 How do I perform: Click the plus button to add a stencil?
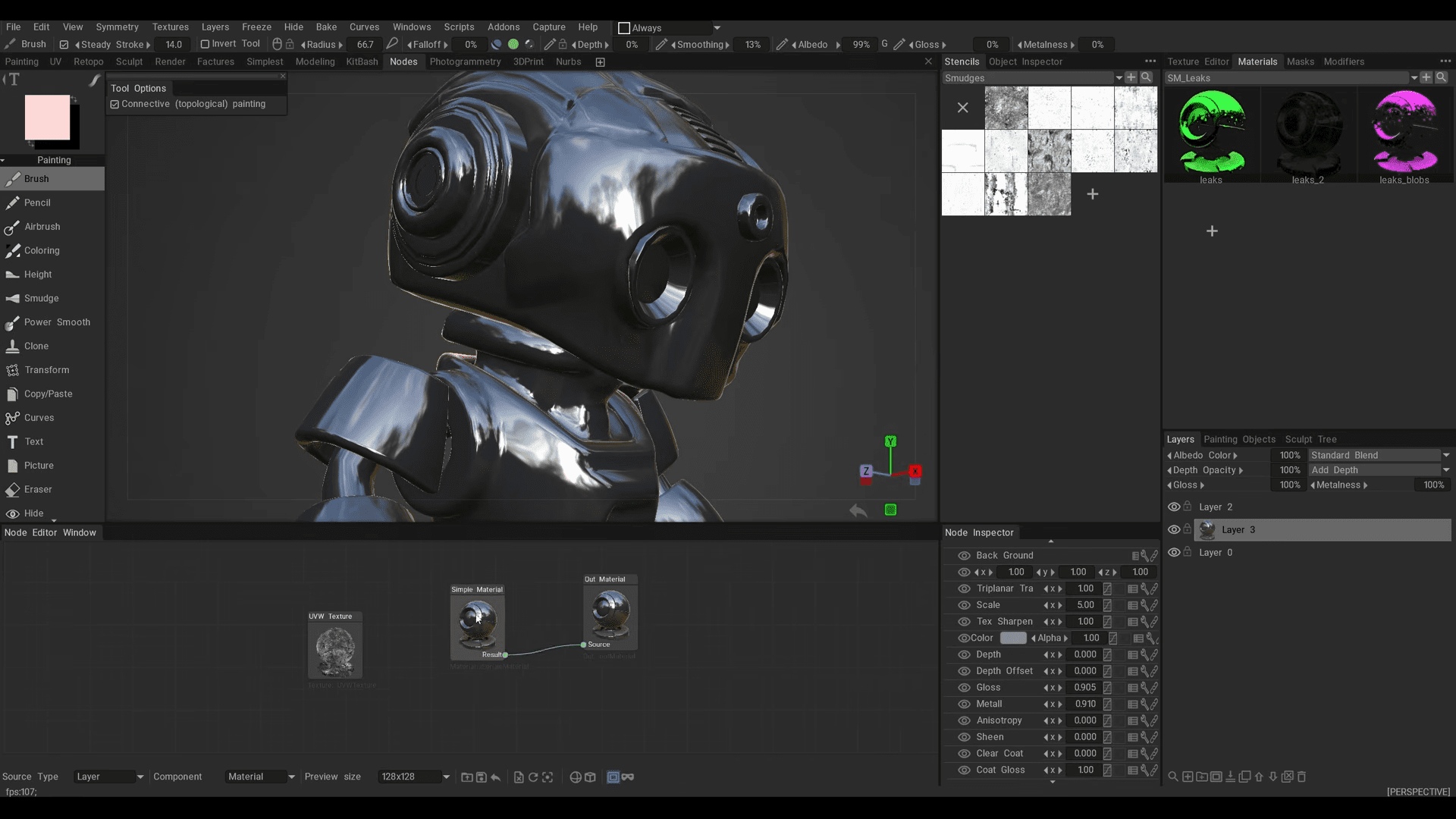coord(1092,194)
